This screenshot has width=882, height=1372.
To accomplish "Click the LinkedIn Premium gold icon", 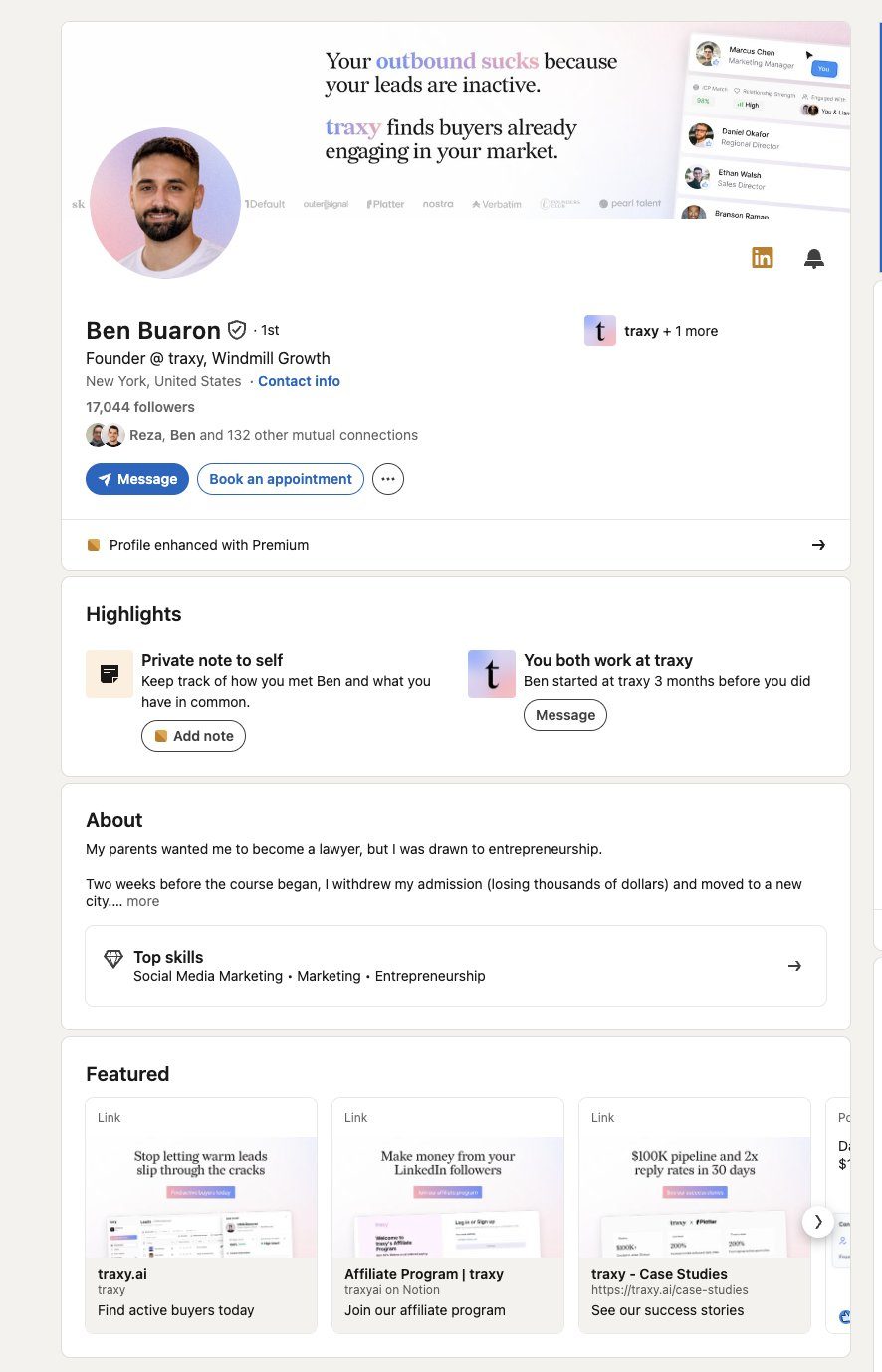I will tap(763, 258).
